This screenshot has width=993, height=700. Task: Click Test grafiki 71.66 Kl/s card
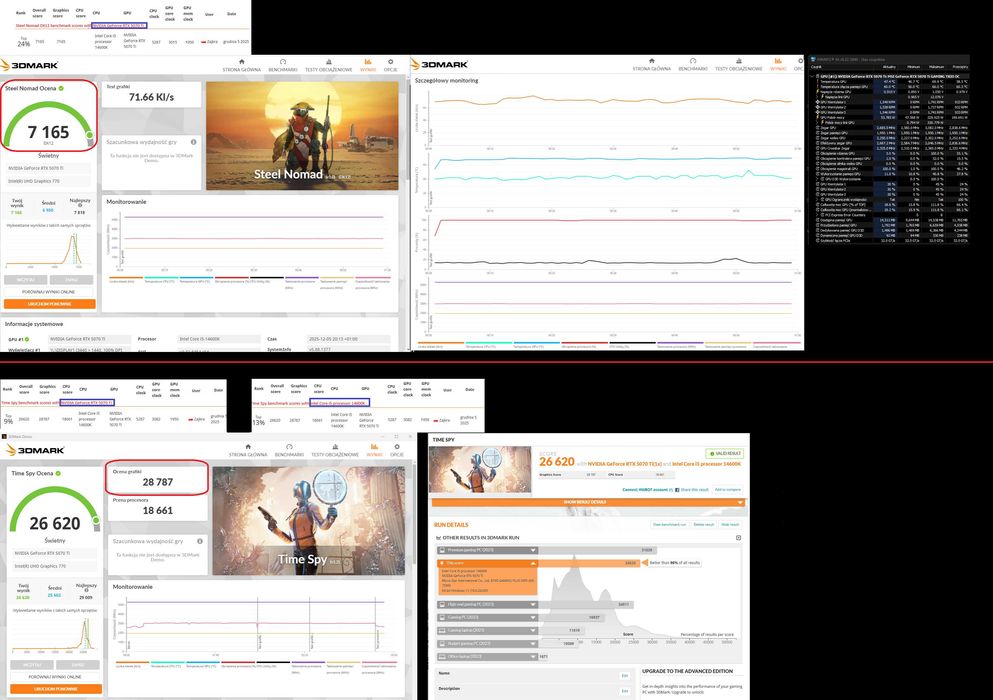(x=151, y=93)
